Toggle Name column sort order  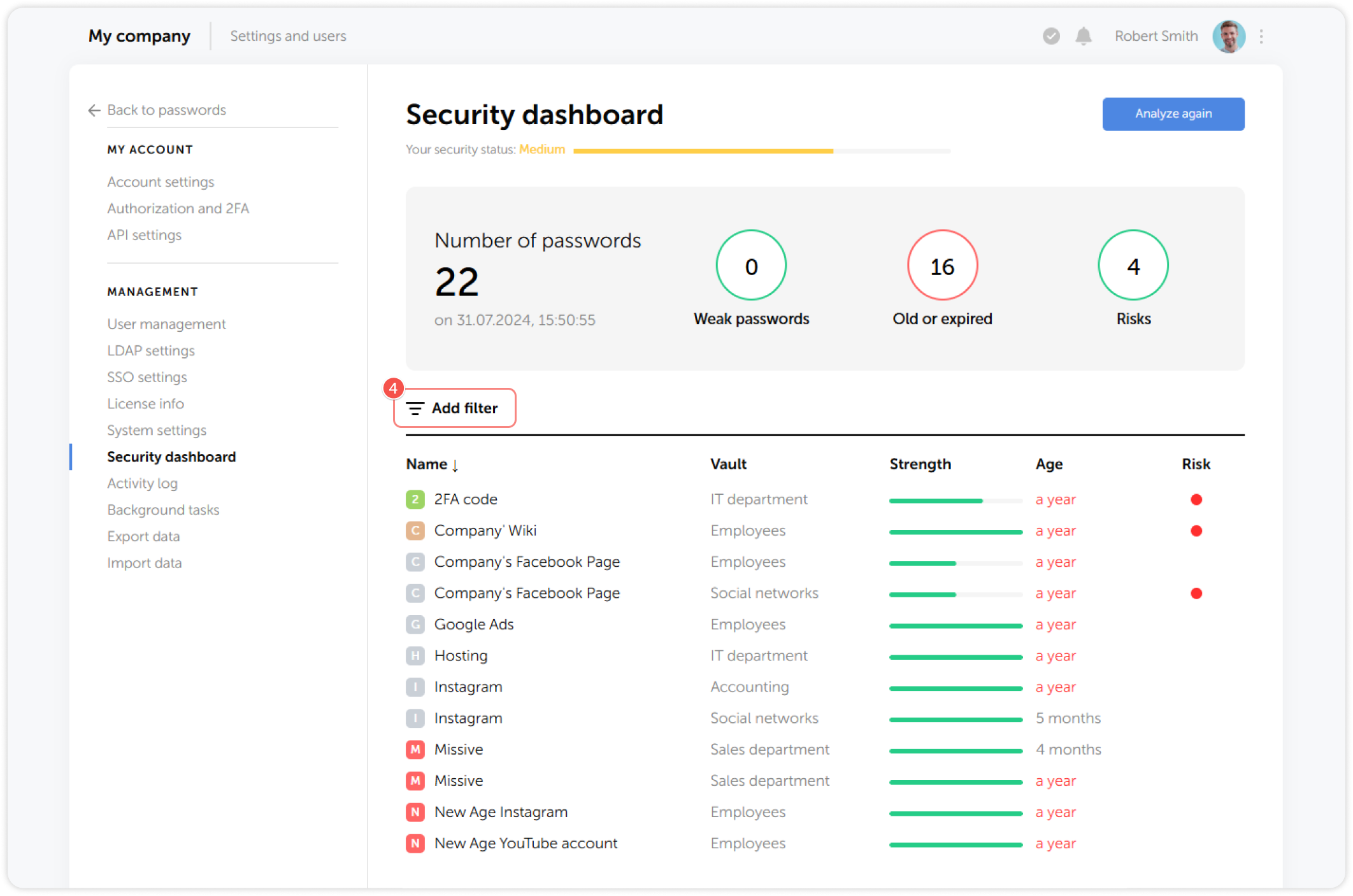[x=455, y=465]
